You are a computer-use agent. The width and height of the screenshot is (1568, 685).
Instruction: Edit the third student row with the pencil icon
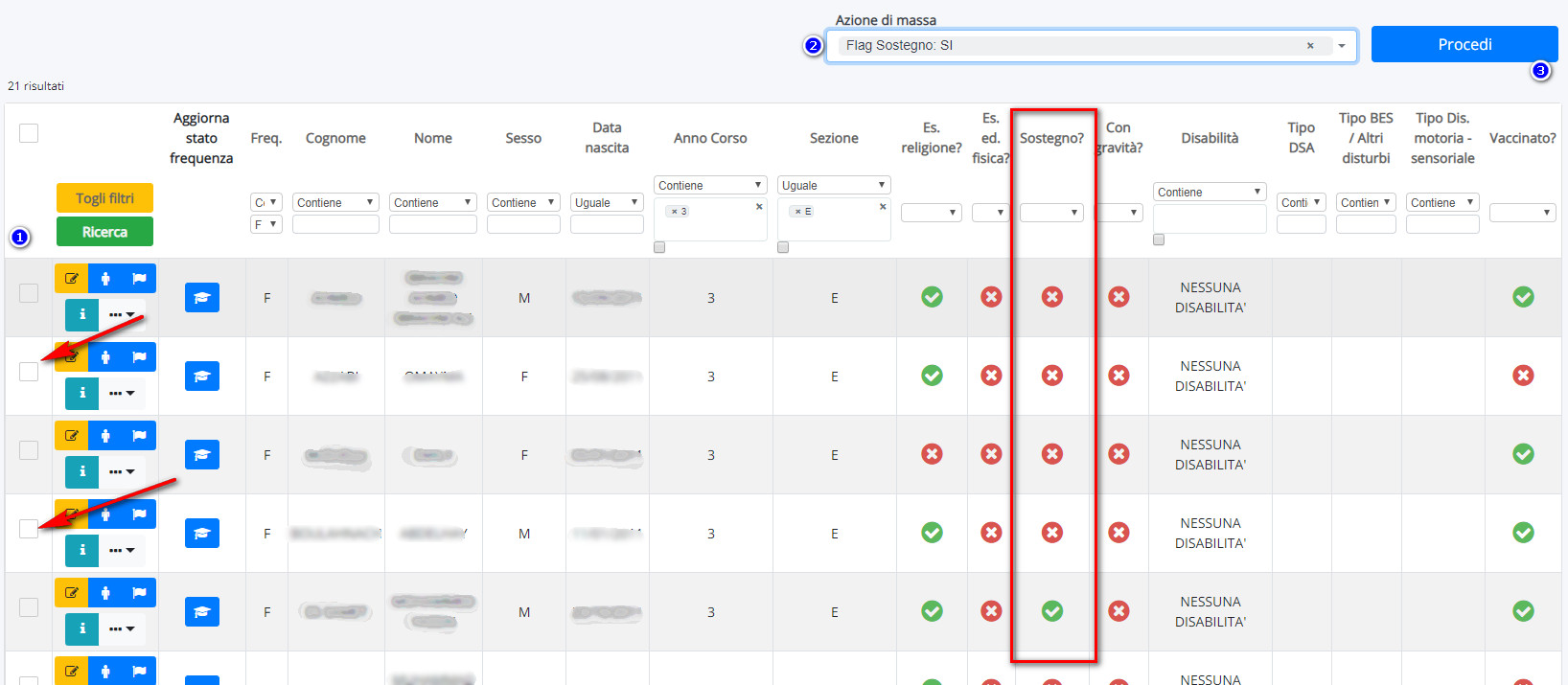tap(72, 436)
